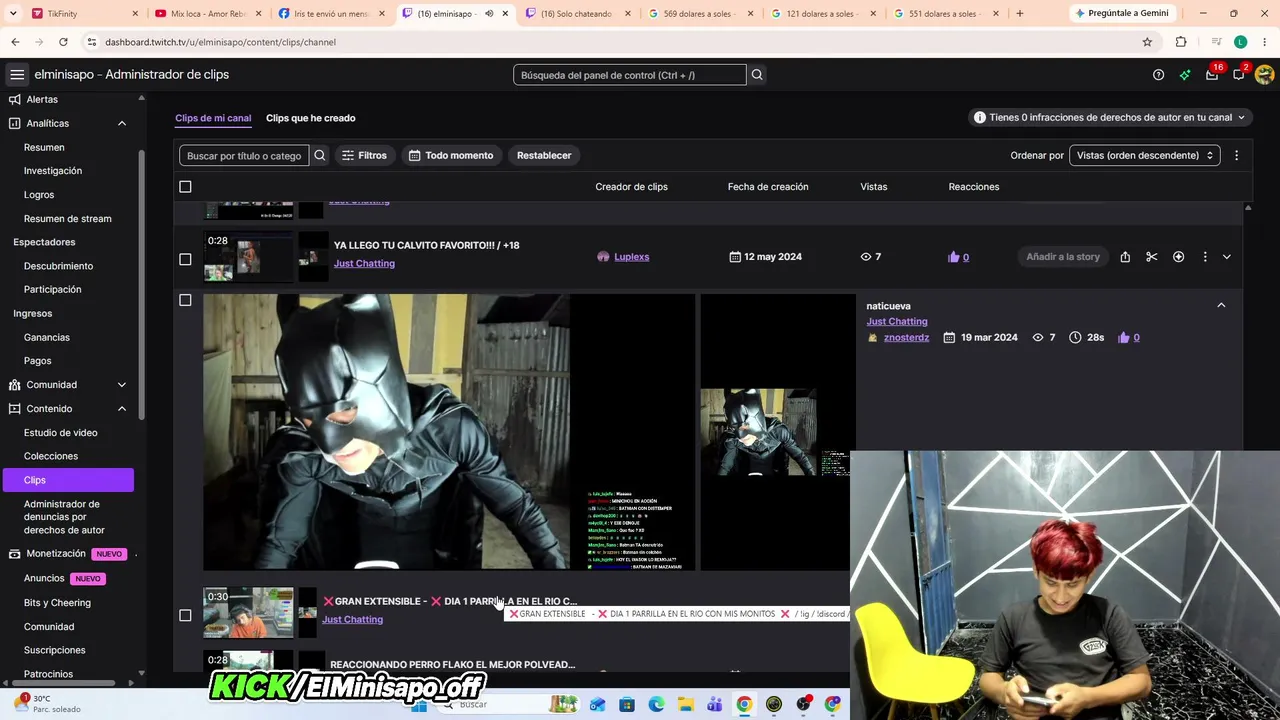The height and width of the screenshot is (720, 1280).
Task: Open the help question mark icon
Action: [x=1158, y=75]
